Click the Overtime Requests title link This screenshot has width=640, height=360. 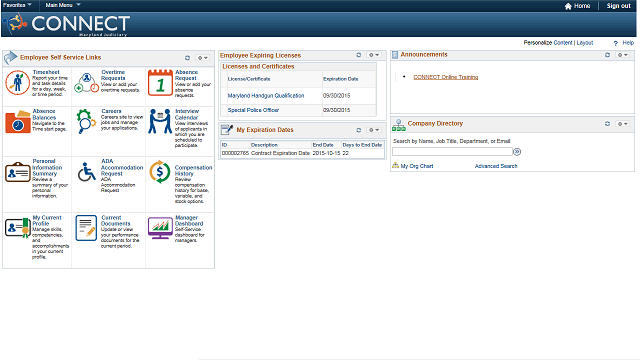click(x=113, y=75)
